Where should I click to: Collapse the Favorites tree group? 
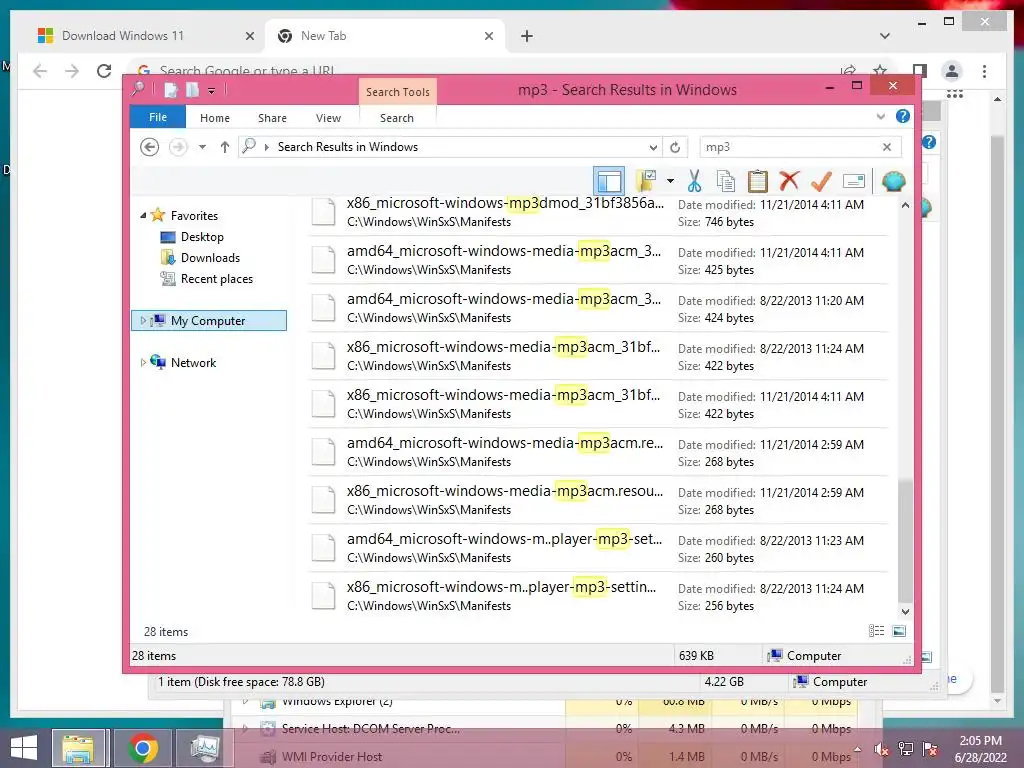click(x=143, y=215)
